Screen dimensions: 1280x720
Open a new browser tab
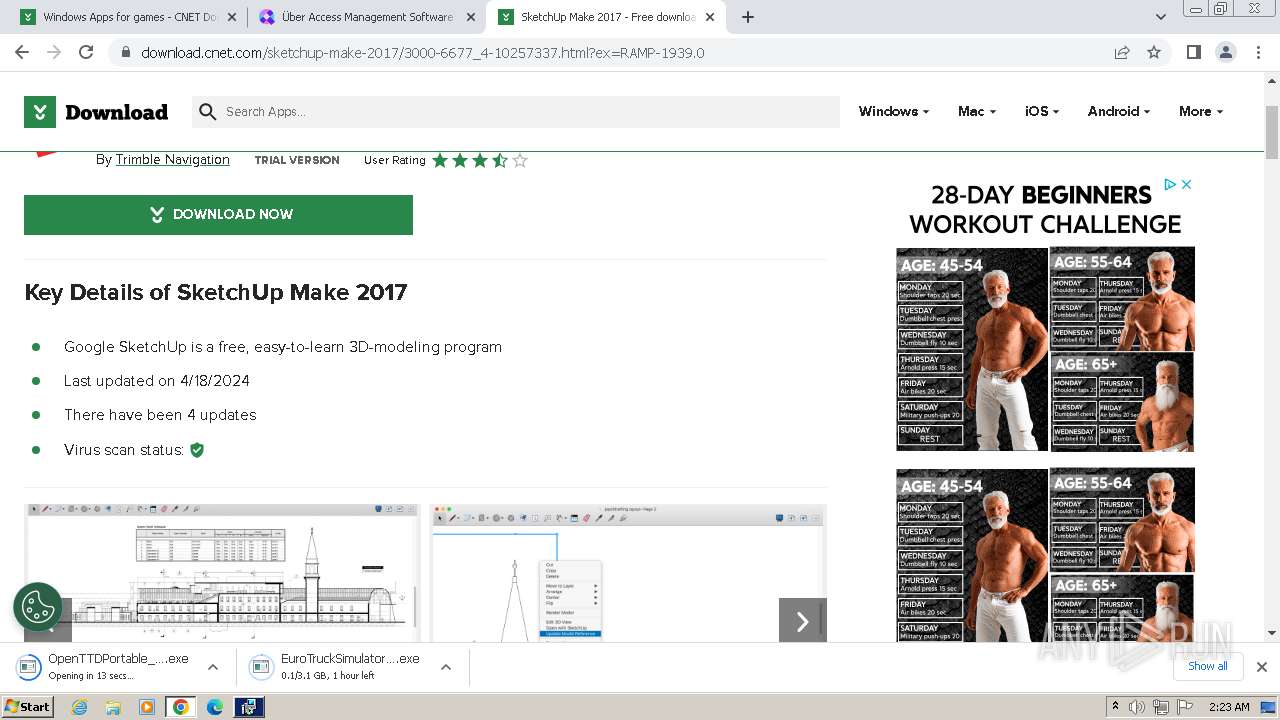tap(748, 17)
